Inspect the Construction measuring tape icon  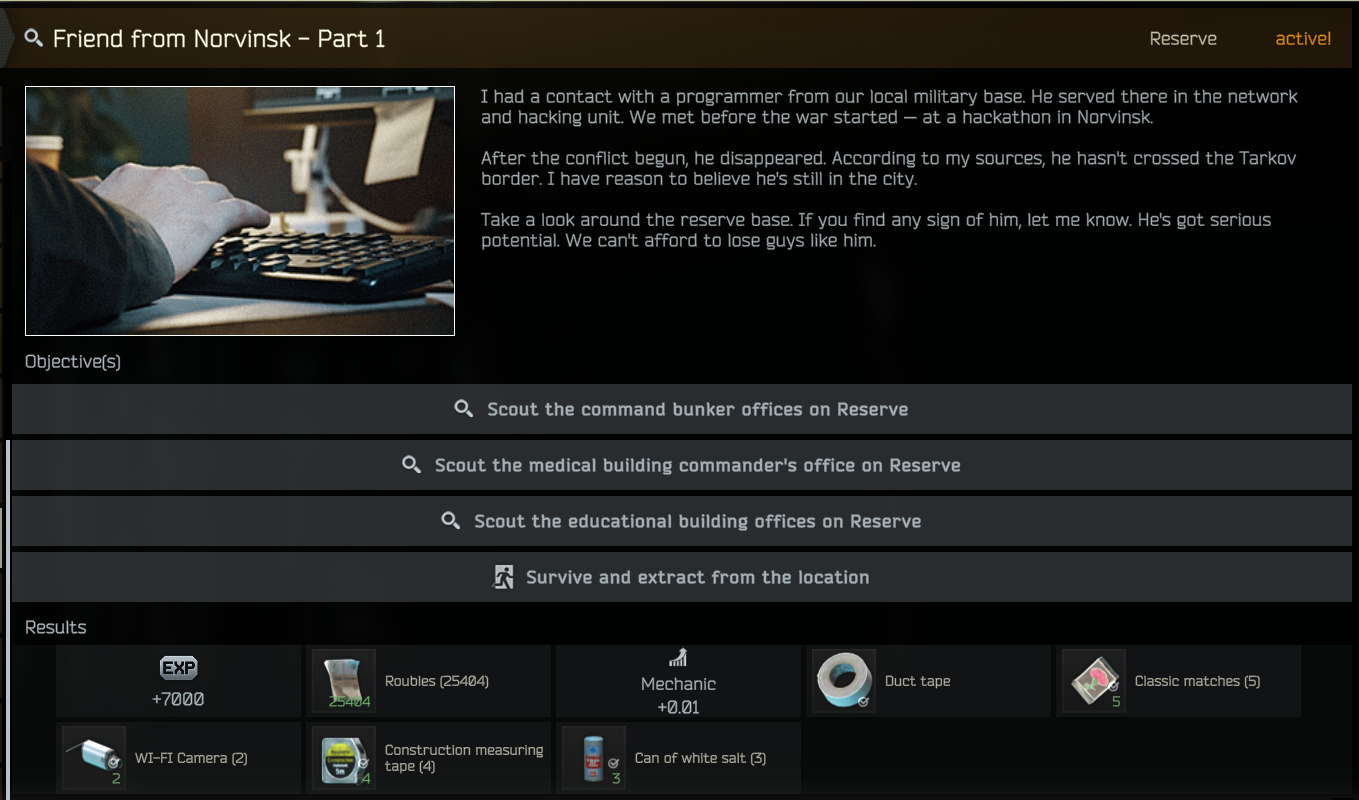pos(343,758)
